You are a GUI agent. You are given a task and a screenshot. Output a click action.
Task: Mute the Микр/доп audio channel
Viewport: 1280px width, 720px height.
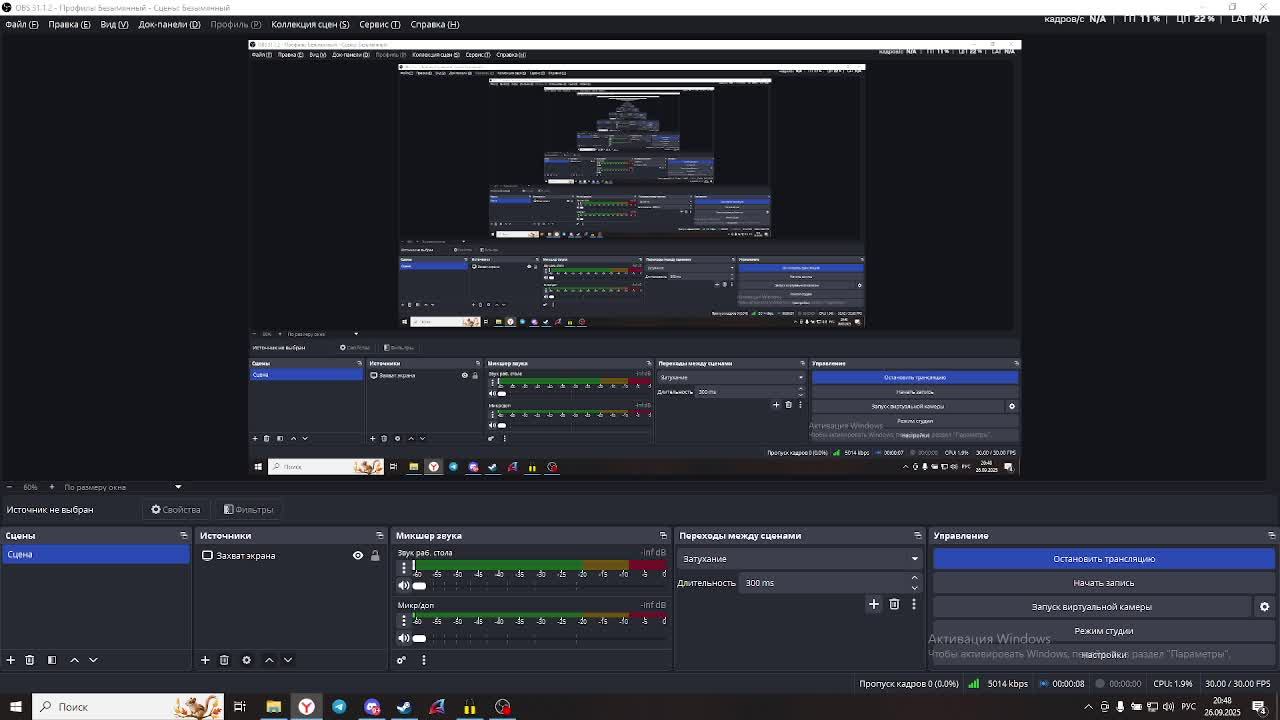tap(404, 638)
